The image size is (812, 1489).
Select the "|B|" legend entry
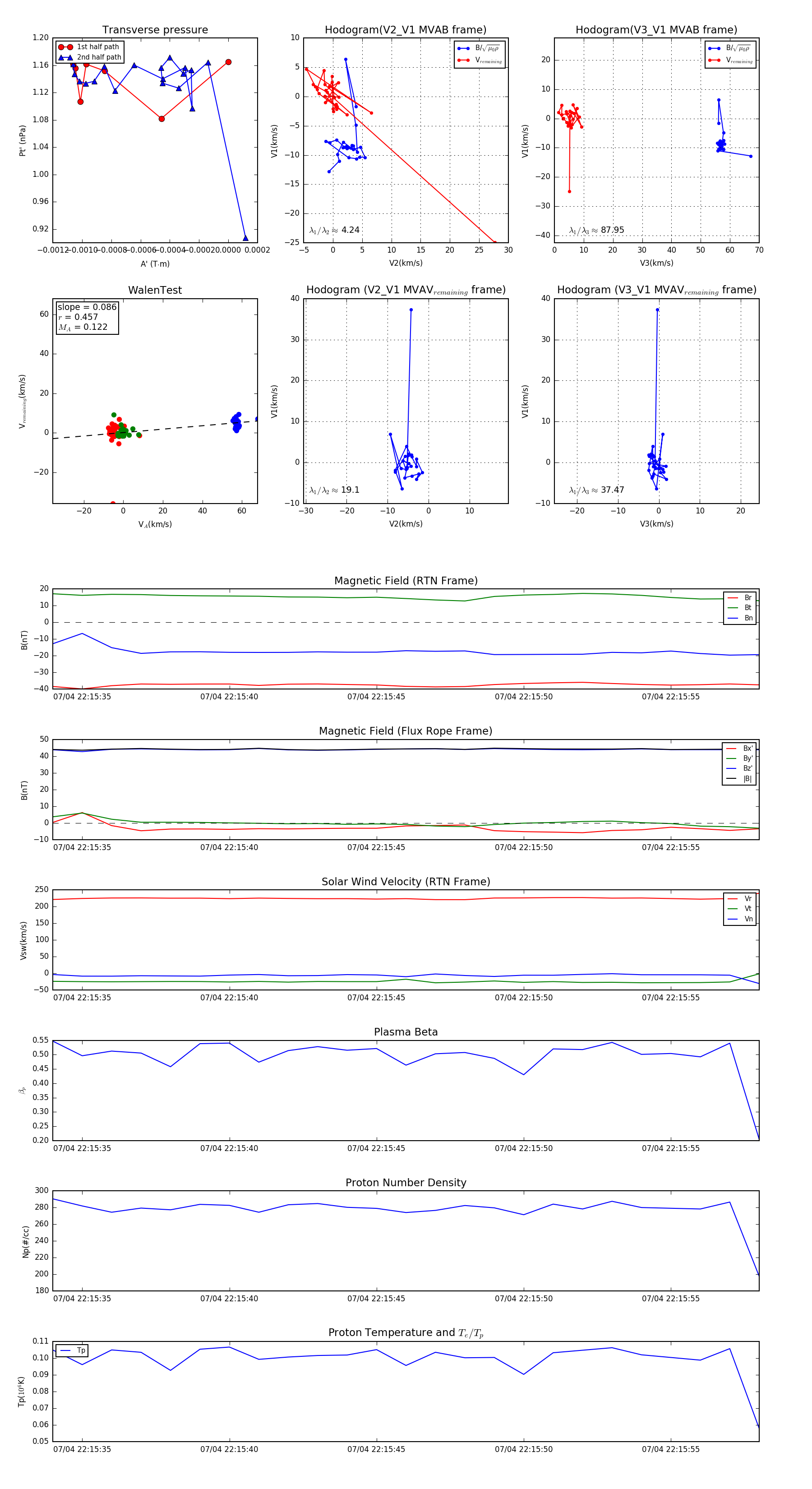[x=739, y=779]
